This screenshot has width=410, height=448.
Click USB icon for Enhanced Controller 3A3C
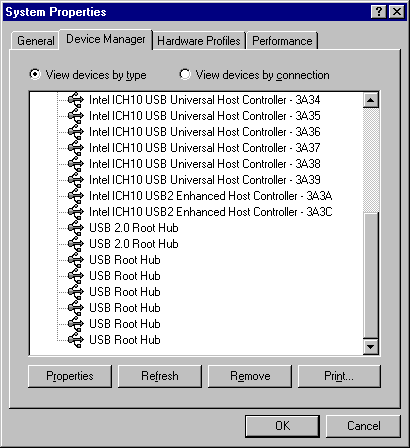76,212
